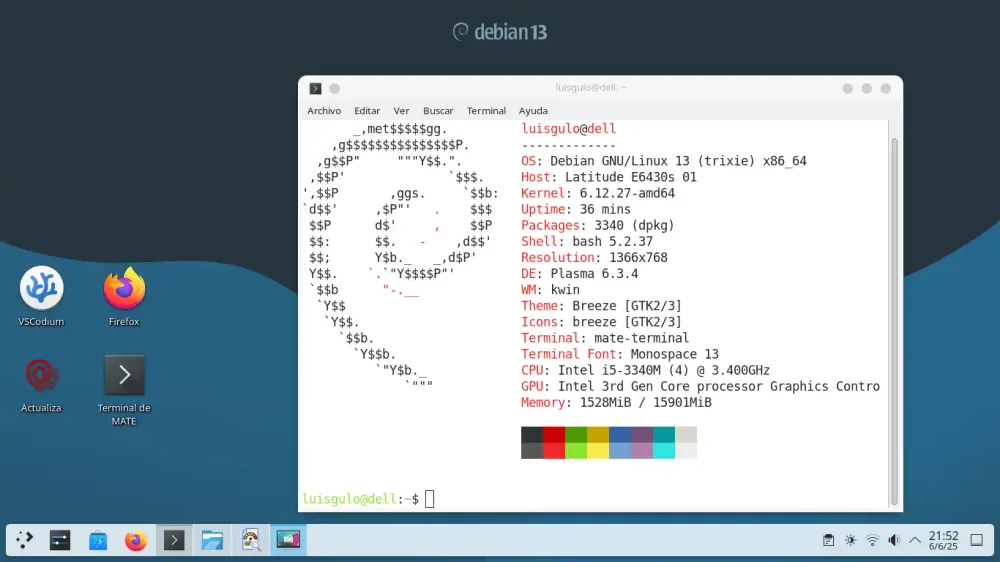This screenshot has height=562, width=1000.
Task: Open the Ayuda menu
Action: 533,111
